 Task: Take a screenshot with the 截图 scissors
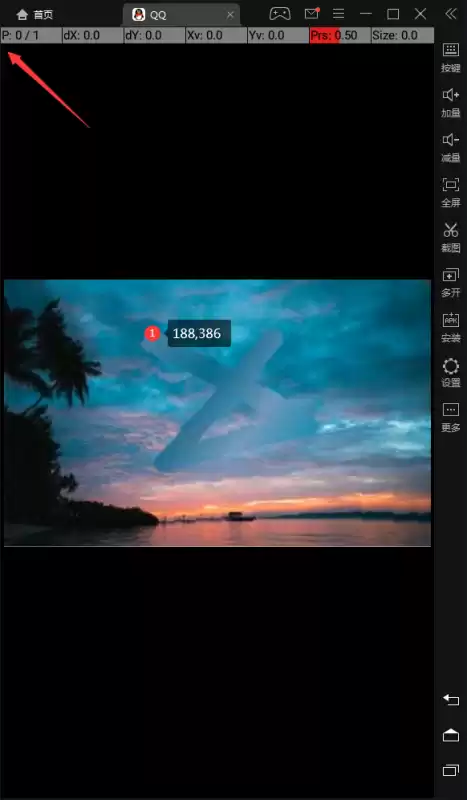pos(451,237)
